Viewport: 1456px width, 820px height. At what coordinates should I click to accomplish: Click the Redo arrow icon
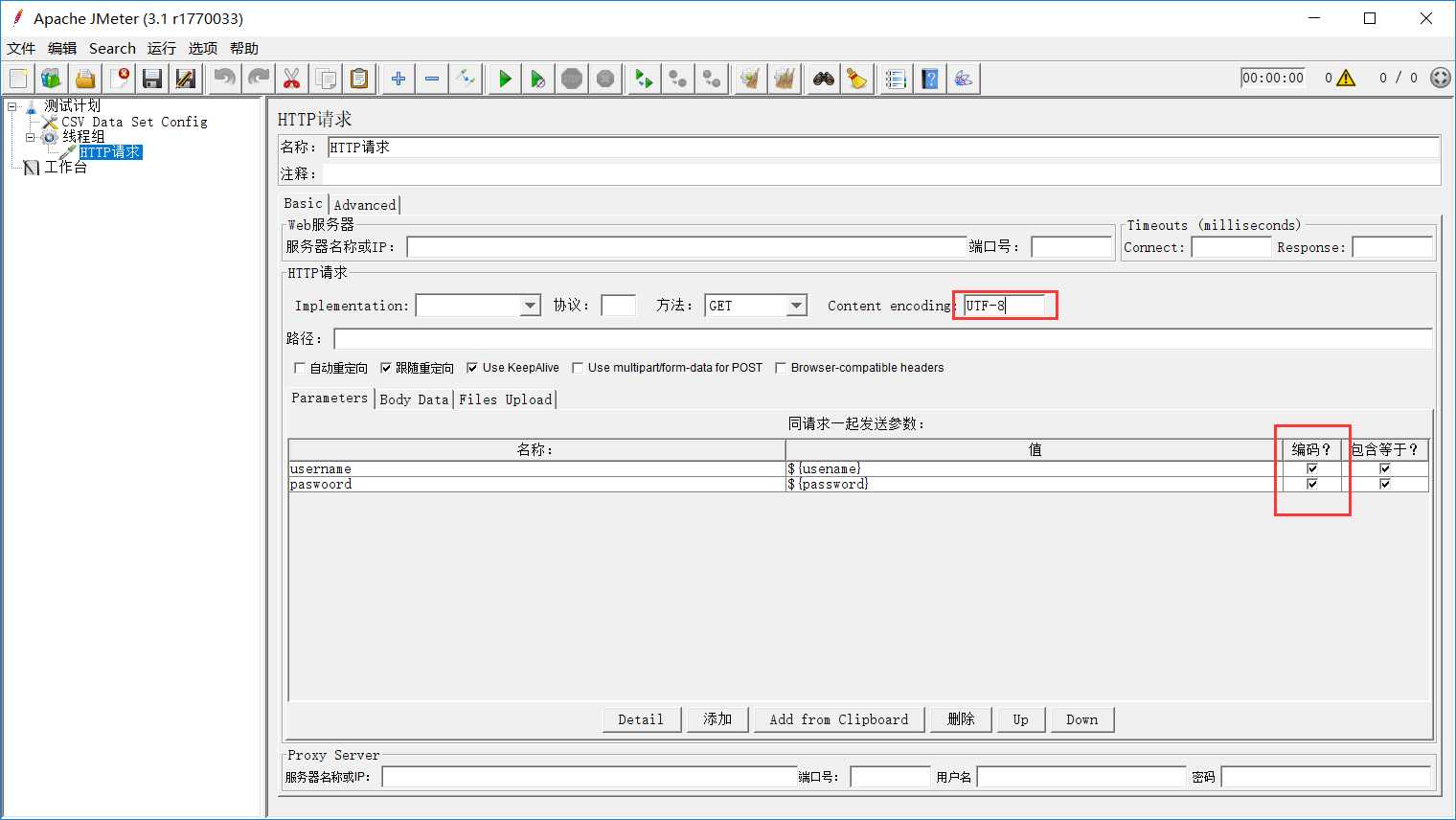tap(259, 79)
